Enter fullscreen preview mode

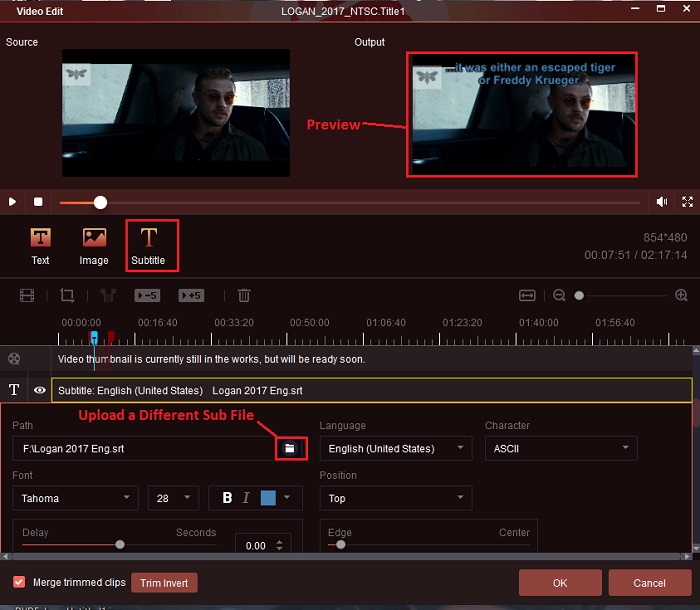coord(688,202)
